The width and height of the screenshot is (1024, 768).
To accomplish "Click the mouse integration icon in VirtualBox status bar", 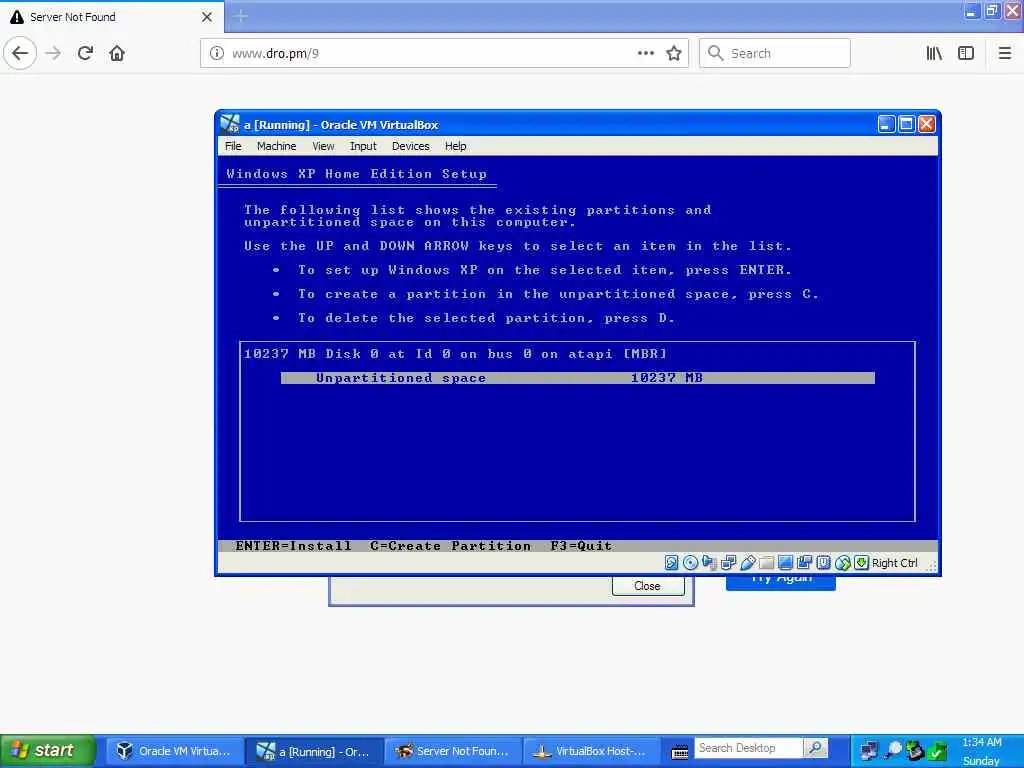I will point(843,563).
